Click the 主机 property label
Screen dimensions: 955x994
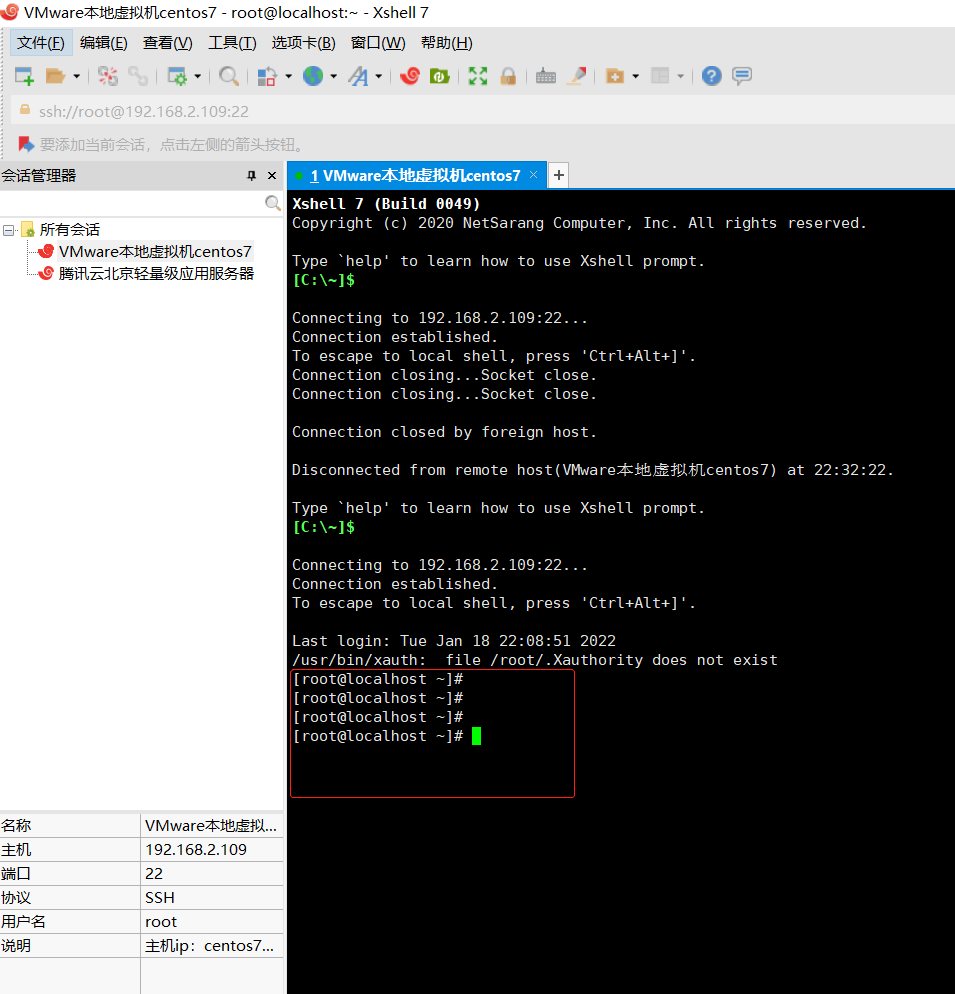(x=16, y=849)
